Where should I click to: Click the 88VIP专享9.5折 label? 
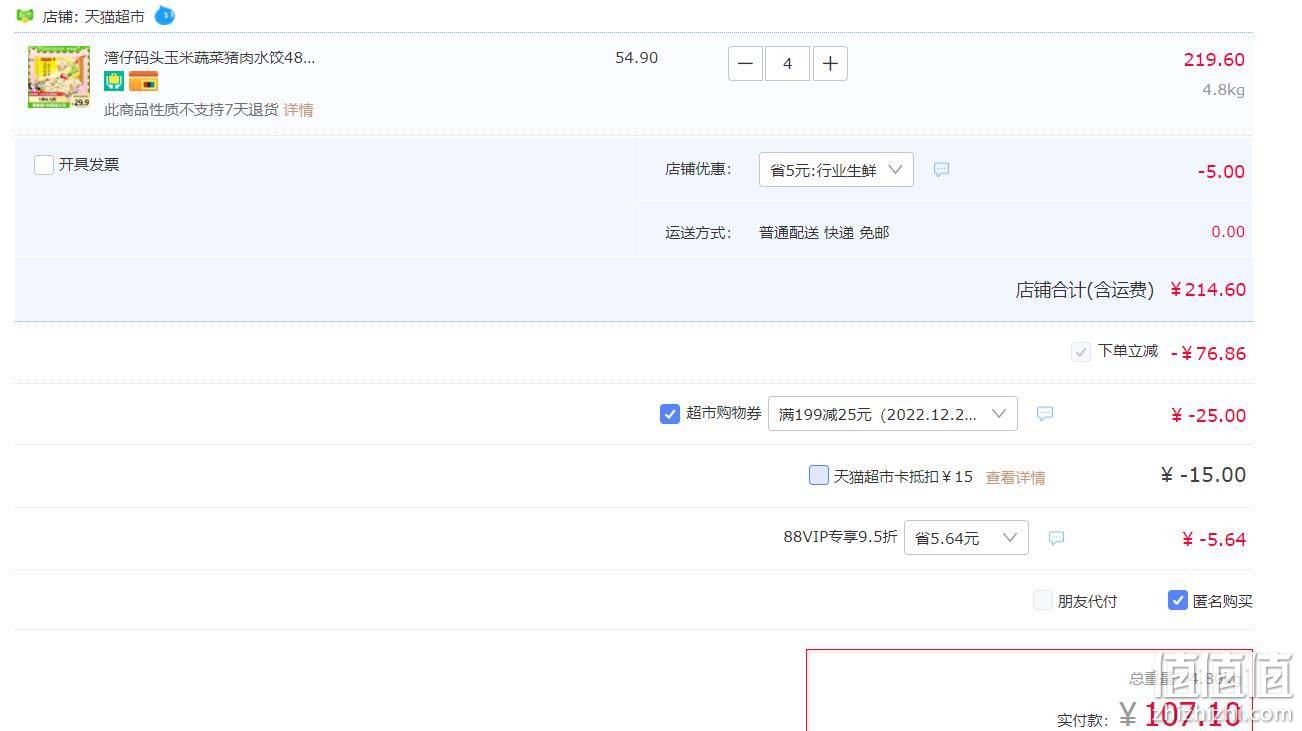pyautogui.click(x=840, y=537)
